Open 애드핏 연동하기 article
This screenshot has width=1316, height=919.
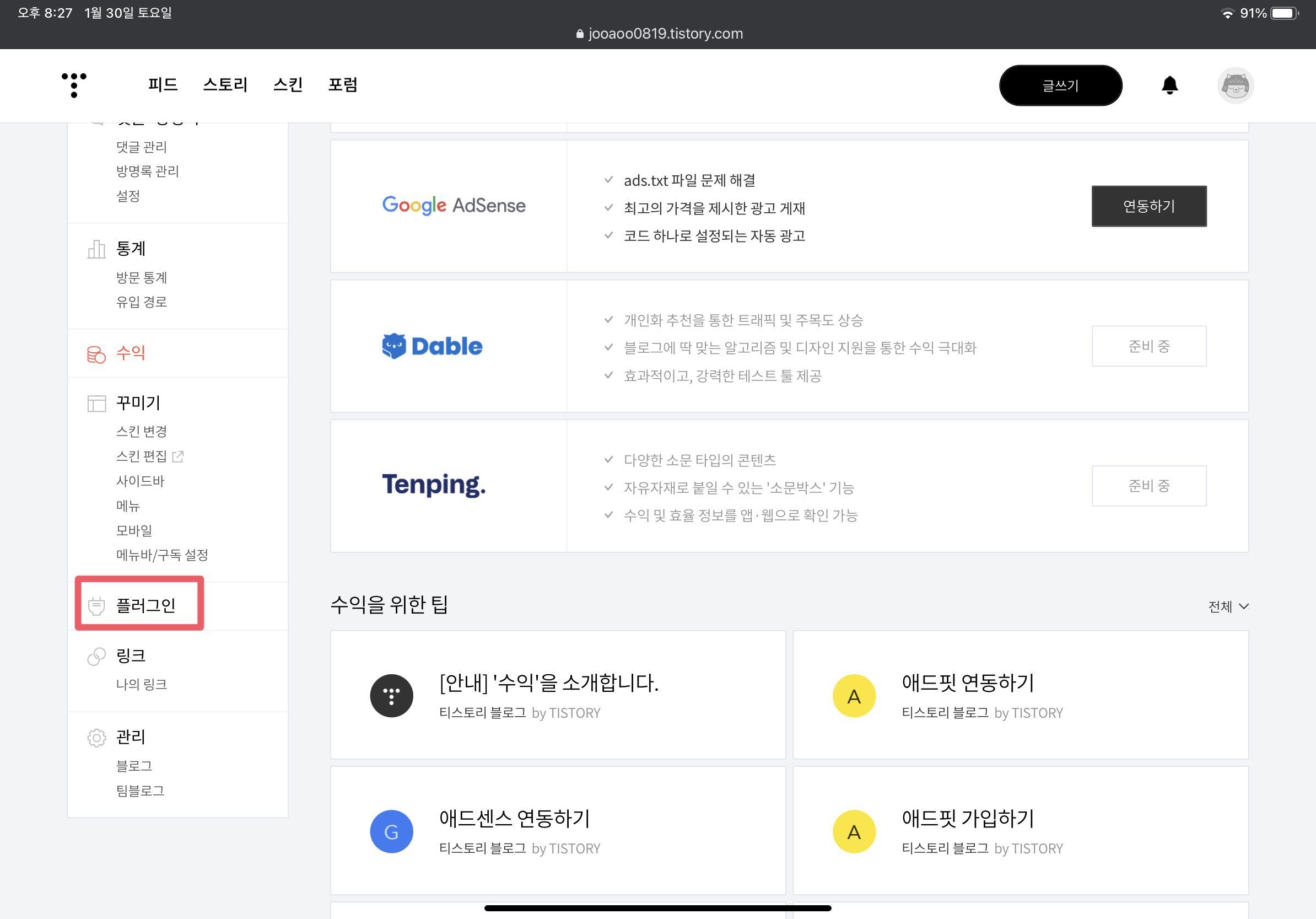[x=1020, y=695]
